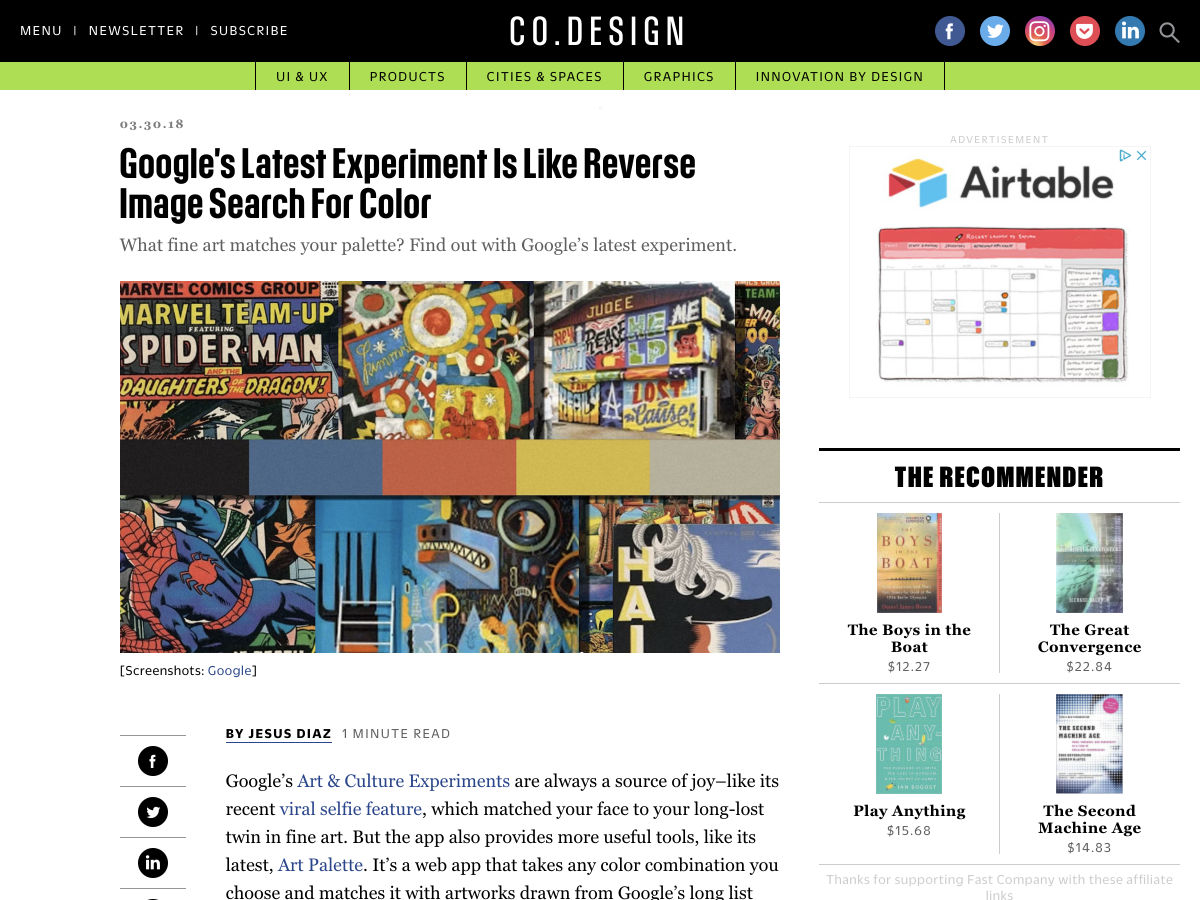Open LinkedIn page from header icon
The width and height of the screenshot is (1200, 900).
1130,31
